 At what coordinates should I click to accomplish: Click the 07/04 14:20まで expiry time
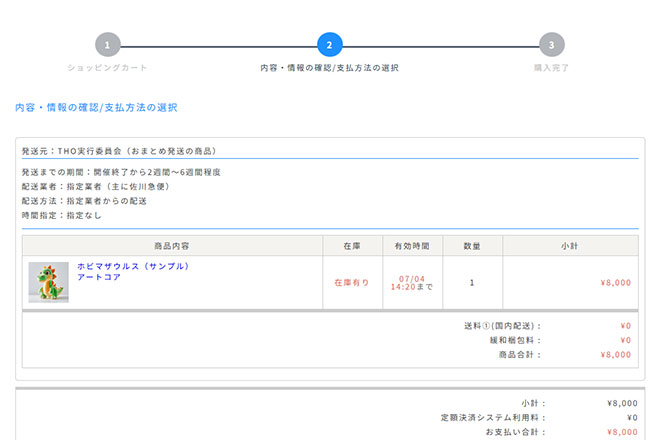(x=412, y=283)
